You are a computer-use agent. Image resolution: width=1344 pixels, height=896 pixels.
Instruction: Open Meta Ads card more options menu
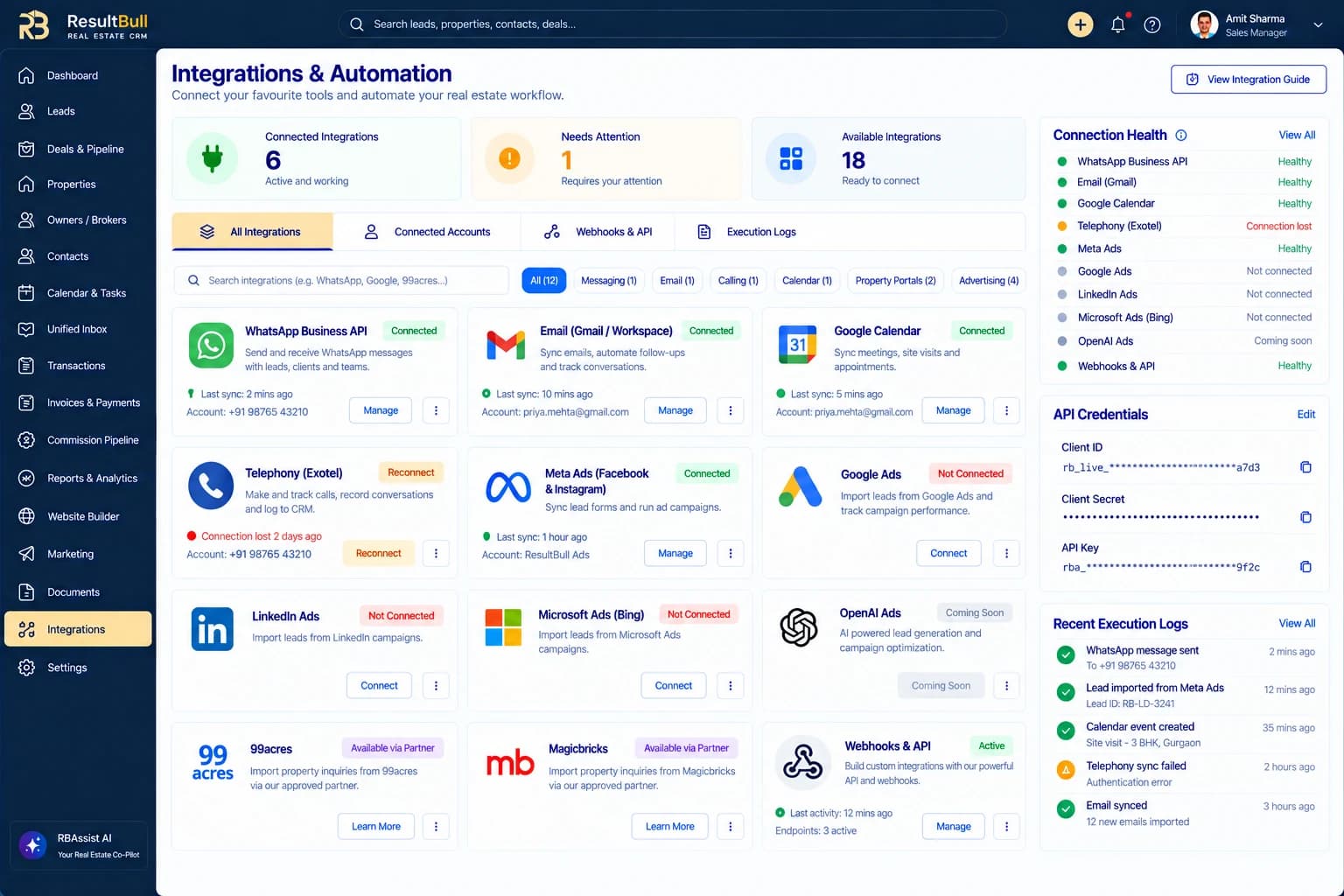pos(731,553)
